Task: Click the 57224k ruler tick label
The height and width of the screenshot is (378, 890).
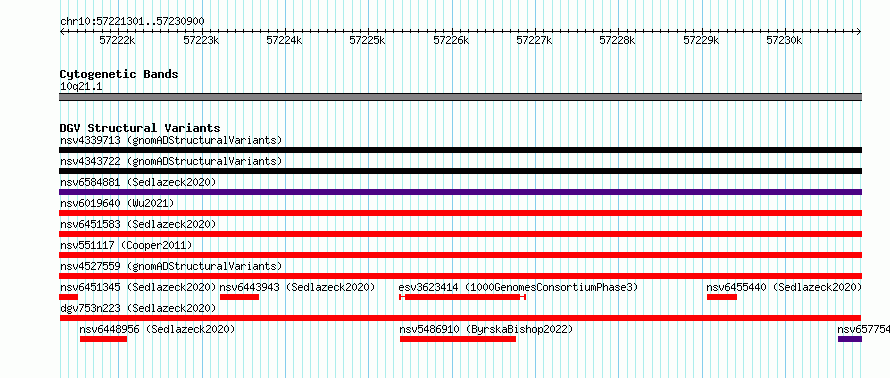Action: [284, 40]
